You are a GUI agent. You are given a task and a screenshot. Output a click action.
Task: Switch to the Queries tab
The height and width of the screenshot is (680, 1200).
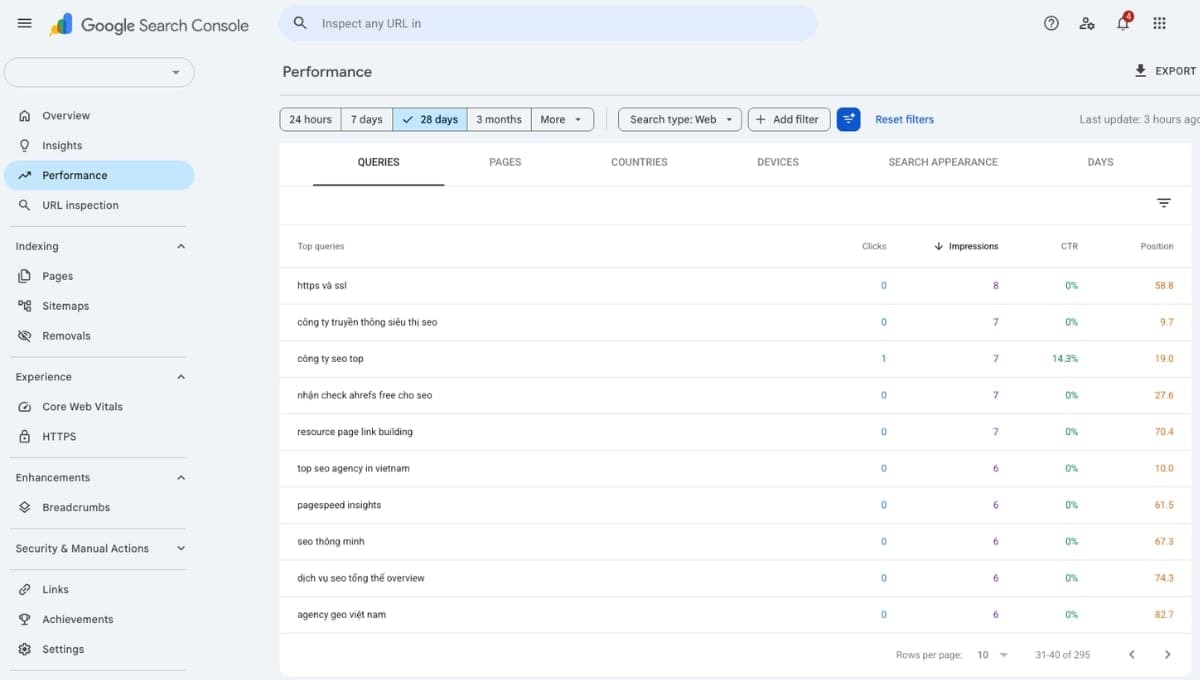click(378, 162)
